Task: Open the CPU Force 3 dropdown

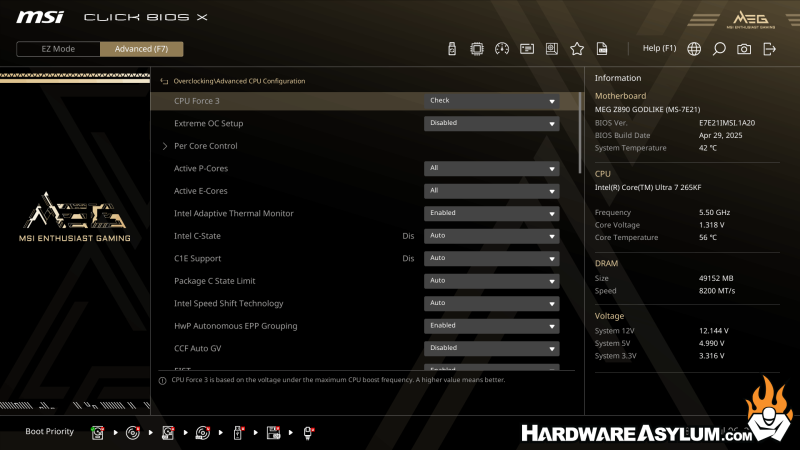Action: pos(491,101)
